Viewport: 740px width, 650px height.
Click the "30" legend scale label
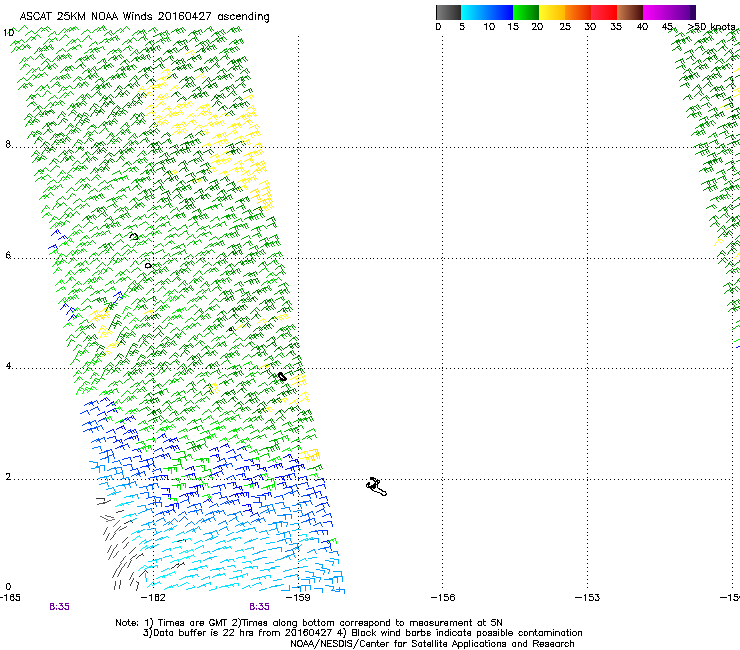coord(590,27)
